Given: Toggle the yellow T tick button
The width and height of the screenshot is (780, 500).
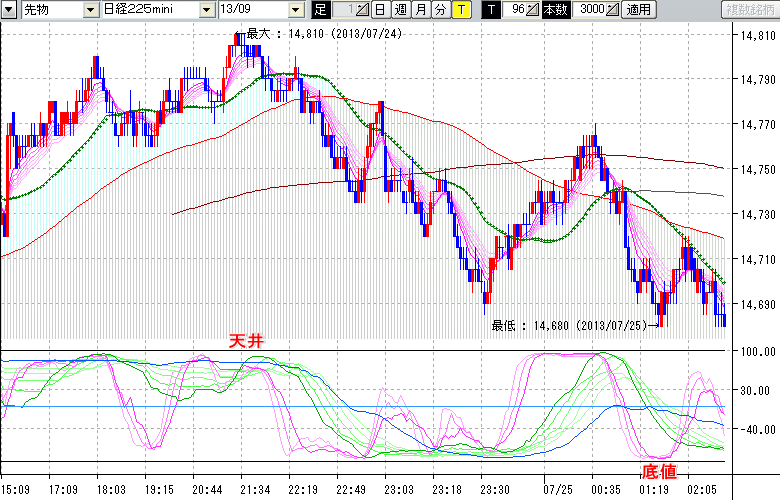Looking at the screenshot, I should tap(460, 9).
